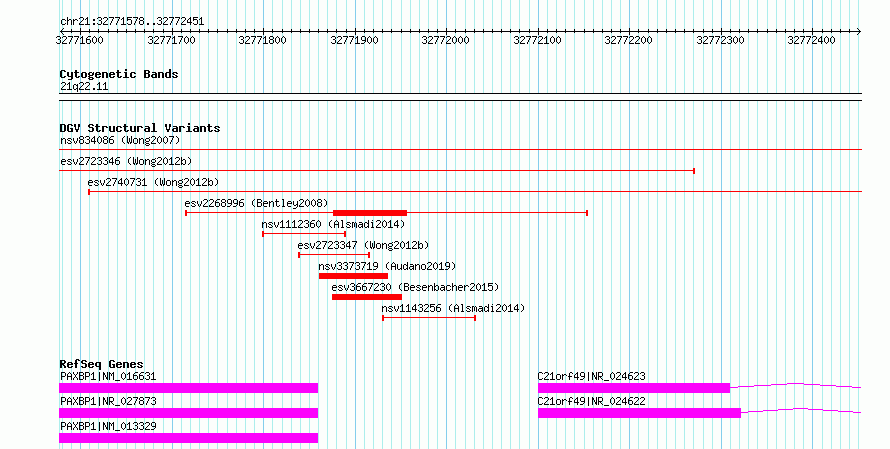Select variant label esv3667230 (Besenbacher2015)
The height and width of the screenshot is (449, 890).
(x=415, y=287)
